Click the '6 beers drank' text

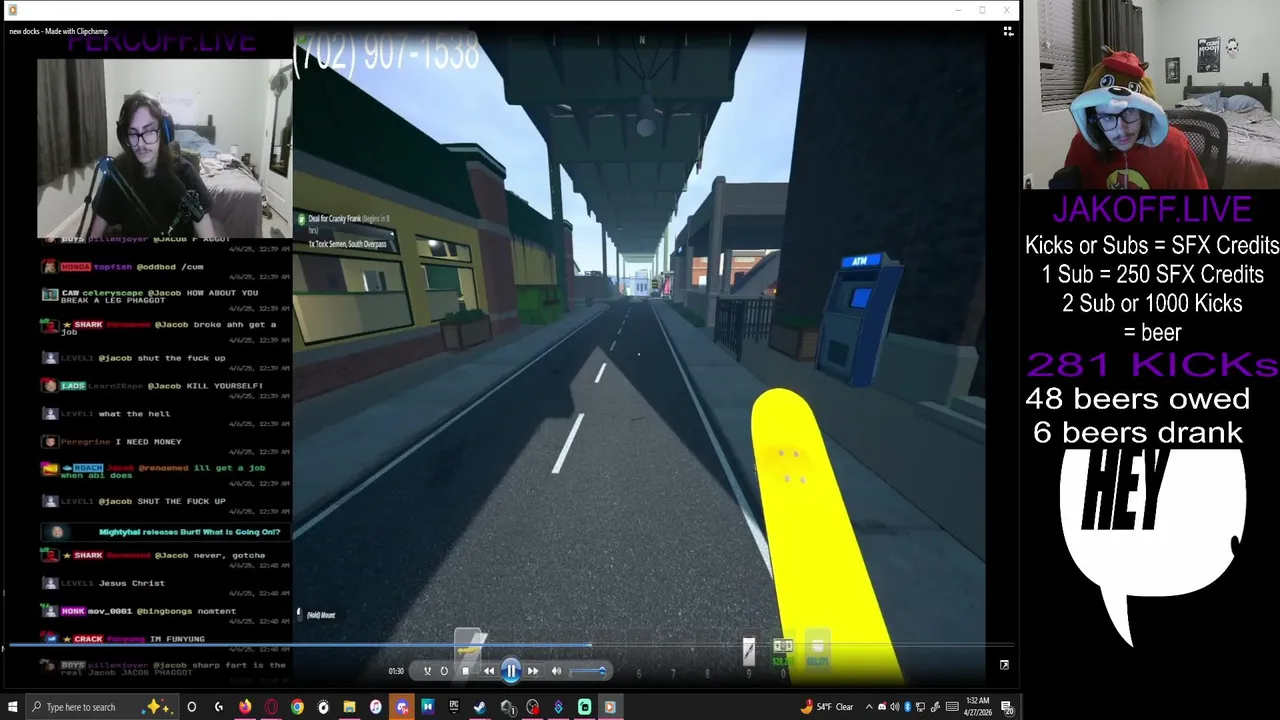(1138, 432)
